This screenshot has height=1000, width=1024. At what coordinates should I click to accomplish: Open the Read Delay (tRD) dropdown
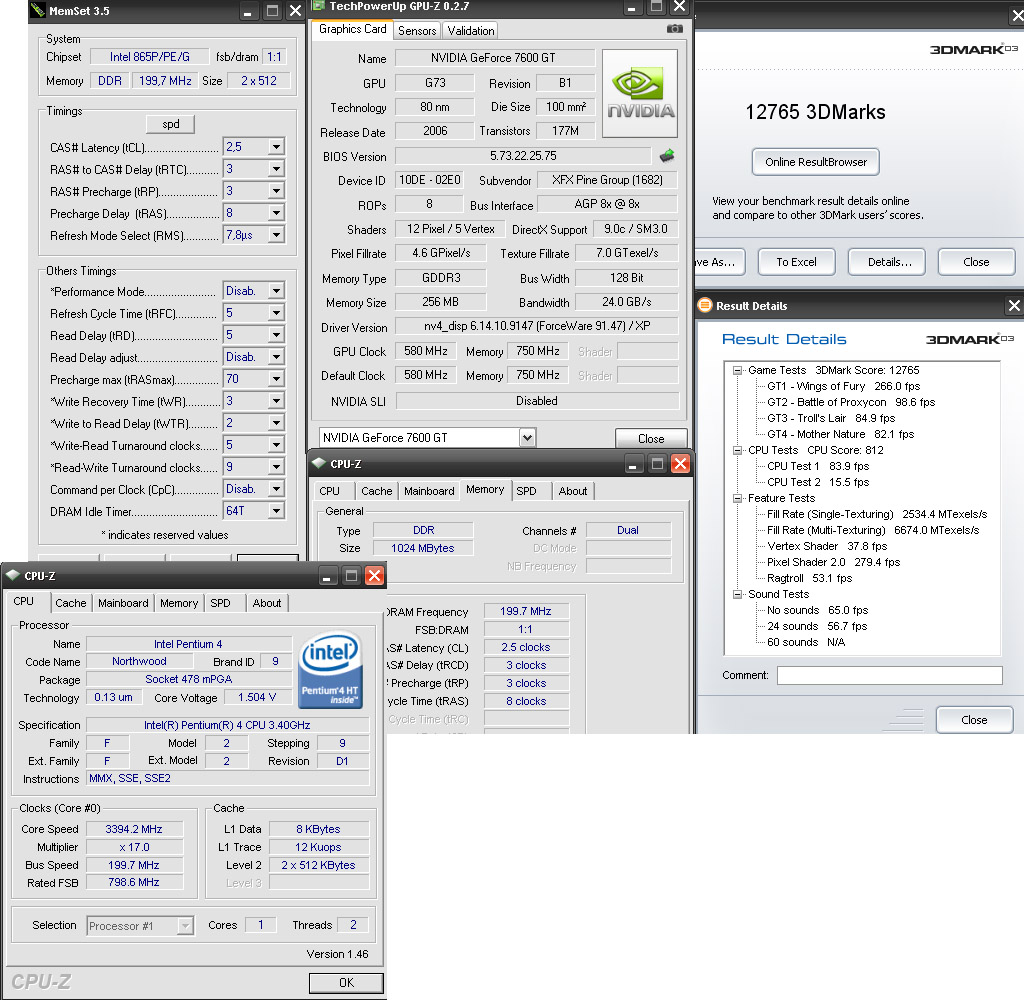(276, 335)
